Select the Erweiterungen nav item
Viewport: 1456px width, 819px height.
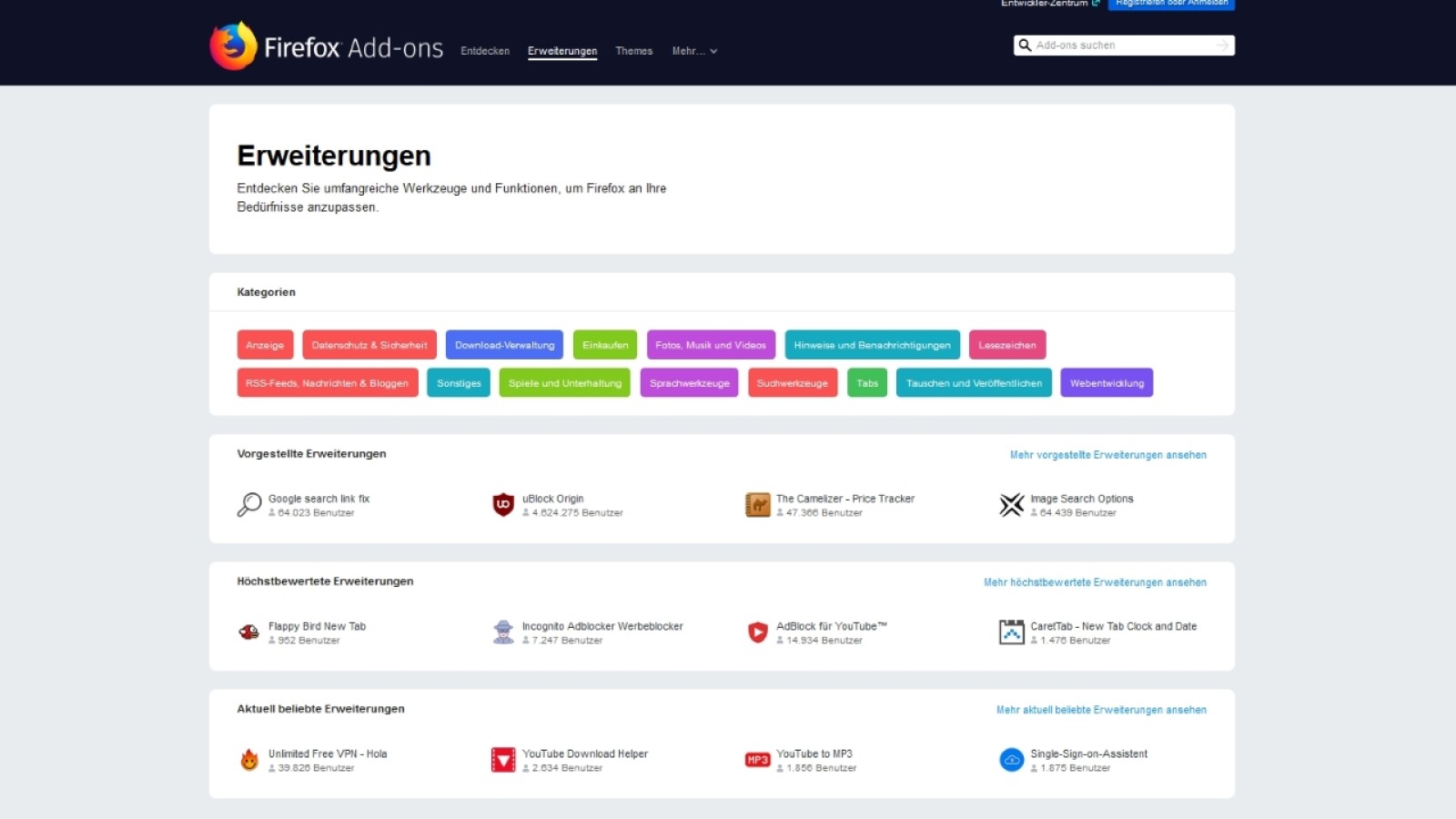[562, 51]
